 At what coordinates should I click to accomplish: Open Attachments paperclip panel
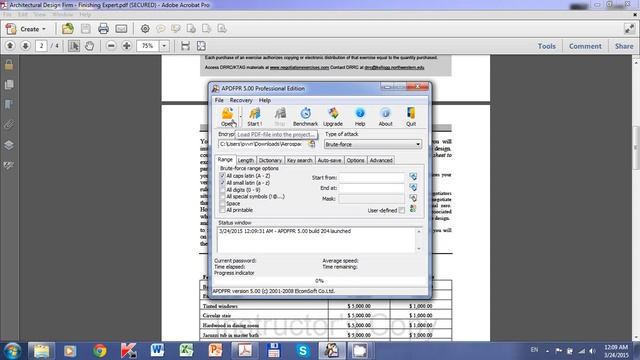point(9,124)
